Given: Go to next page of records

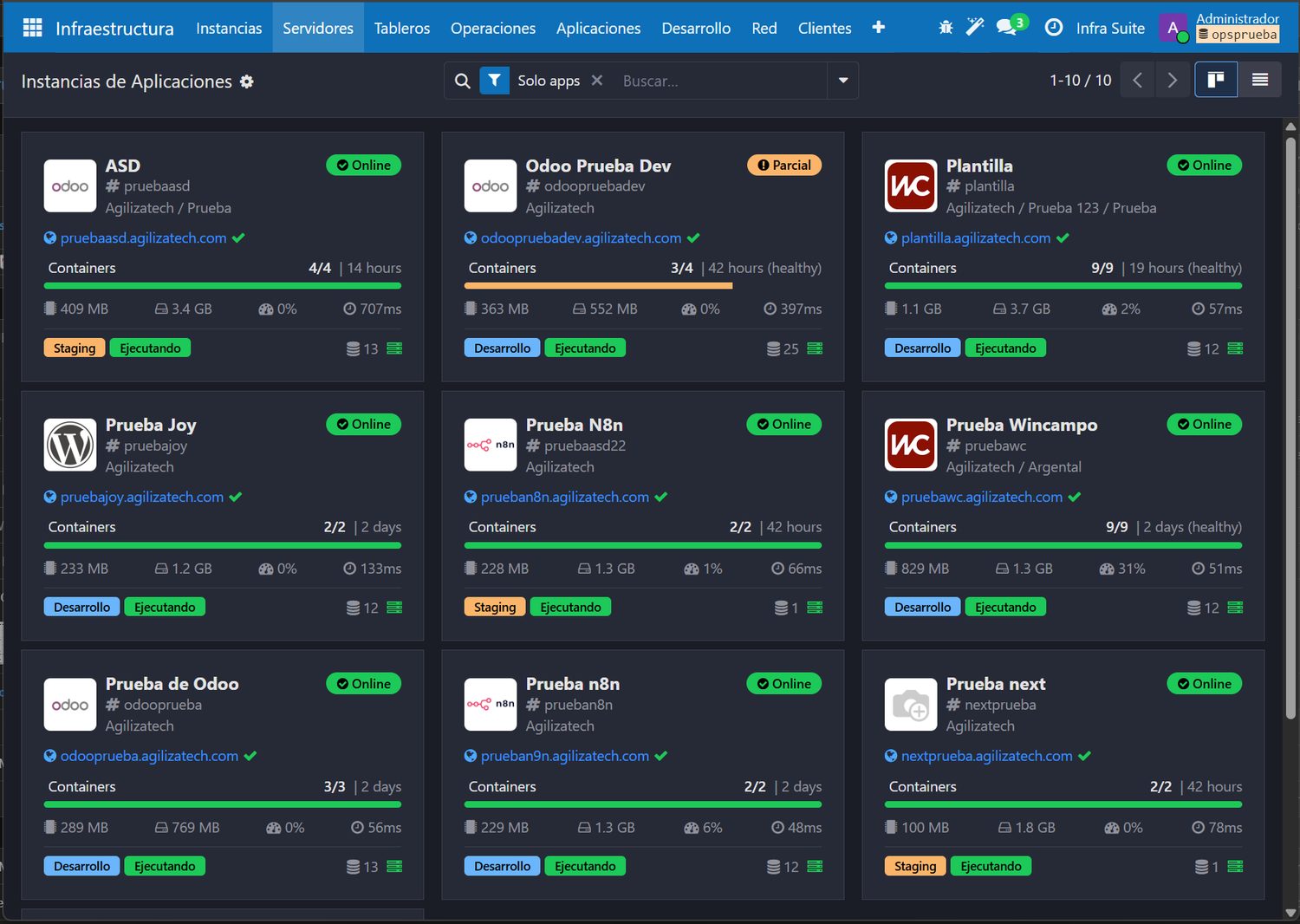Looking at the screenshot, I should coord(1173,80).
